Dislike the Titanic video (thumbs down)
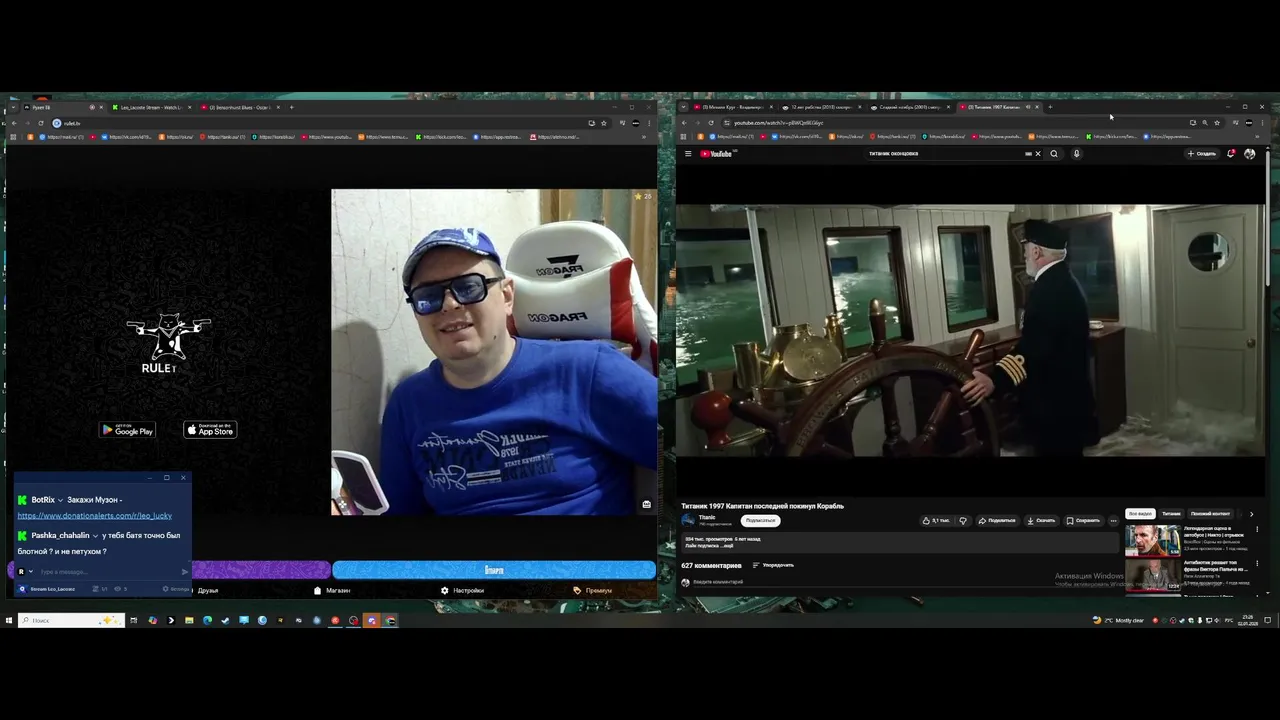 point(963,520)
